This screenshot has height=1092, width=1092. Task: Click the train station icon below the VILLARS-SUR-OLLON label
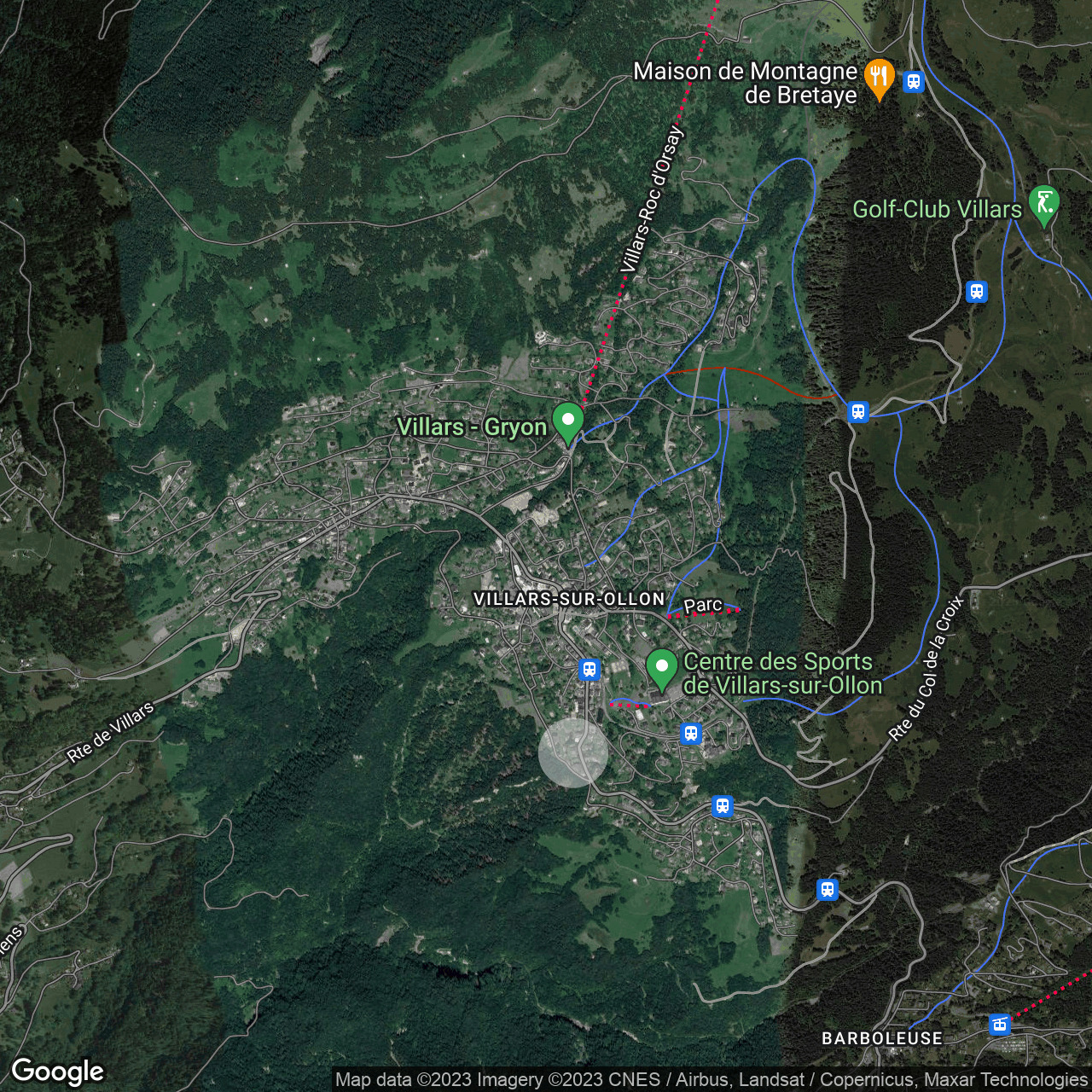589,669
